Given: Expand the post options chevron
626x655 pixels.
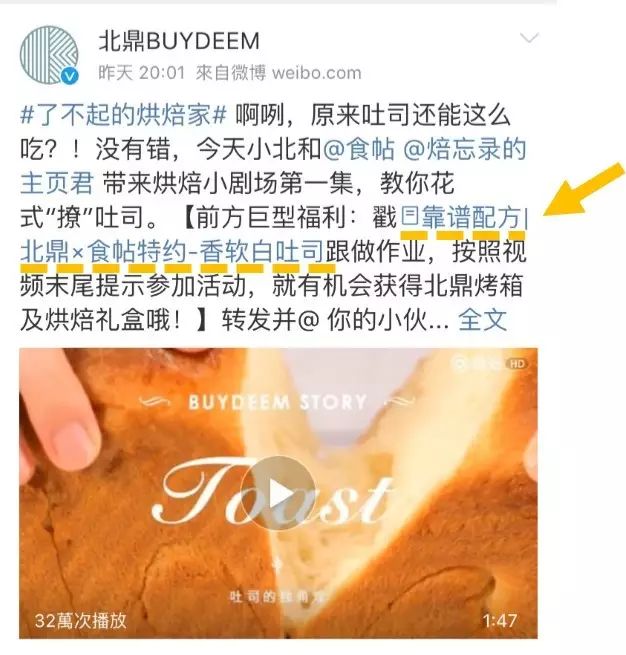Looking at the screenshot, I should click(x=529, y=38).
